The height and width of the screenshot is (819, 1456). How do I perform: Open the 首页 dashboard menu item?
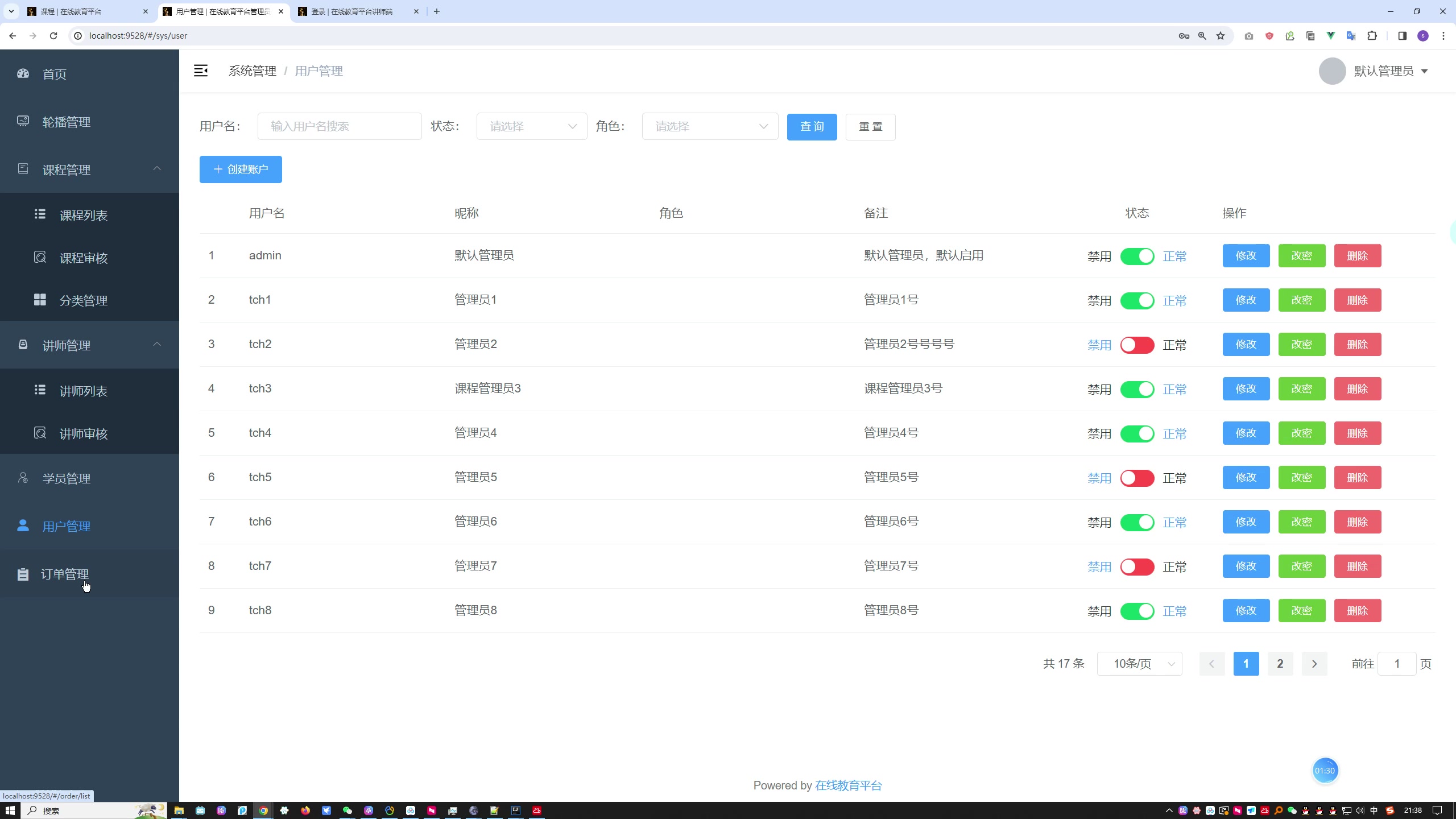(x=89, y=74)
